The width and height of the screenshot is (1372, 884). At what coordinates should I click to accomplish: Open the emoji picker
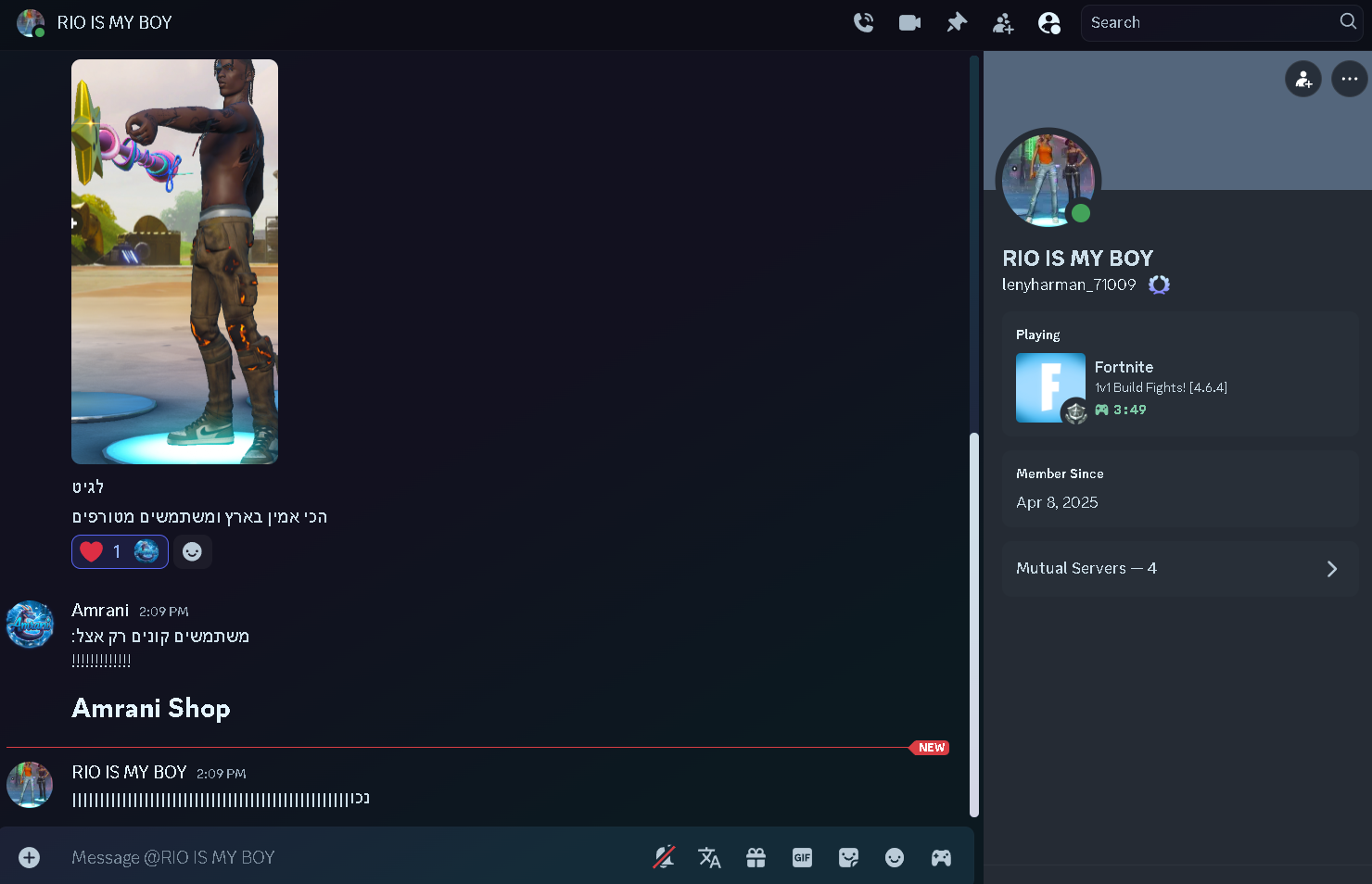point(895,857)
